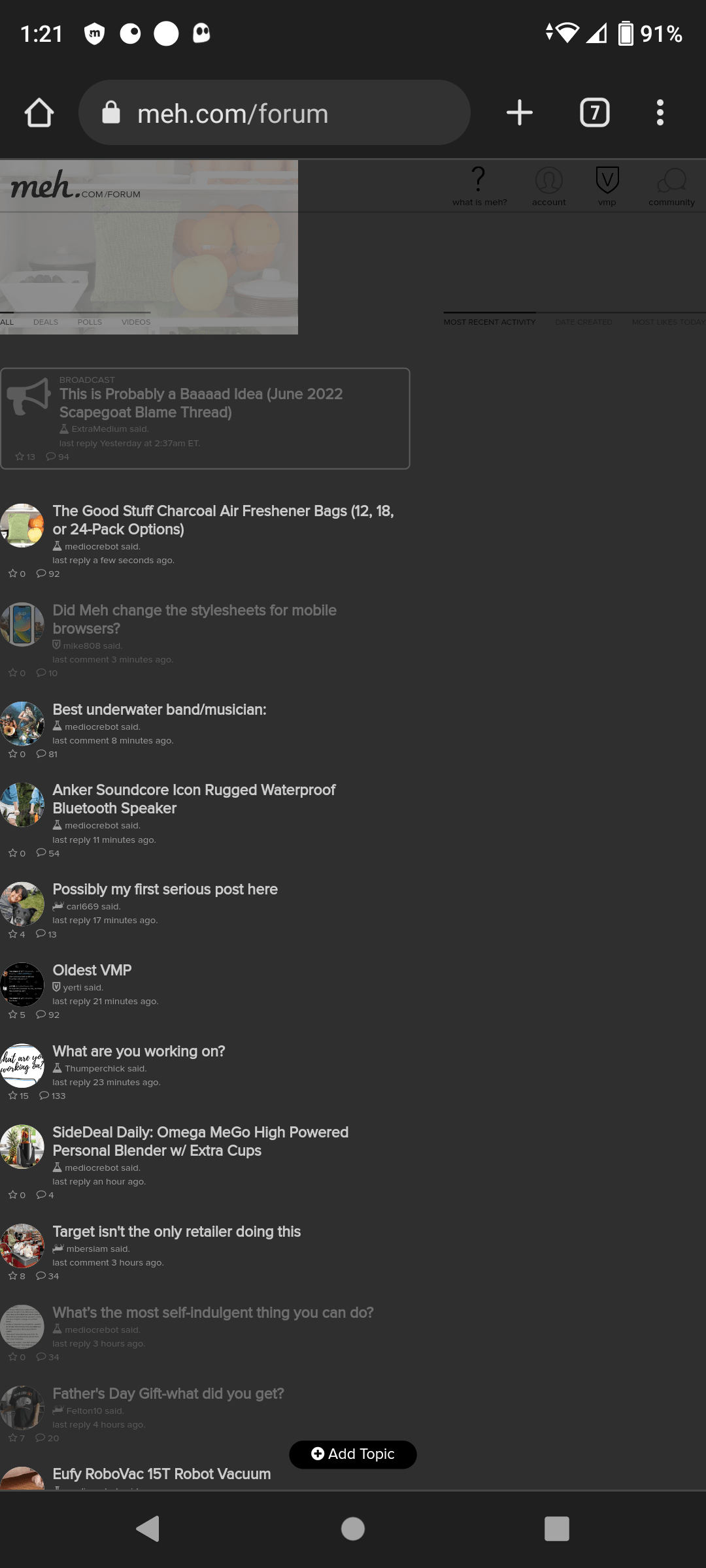Screen dimensions: 706x1568
Task: Sort by Most Likes Today
Action: (668, 322)
